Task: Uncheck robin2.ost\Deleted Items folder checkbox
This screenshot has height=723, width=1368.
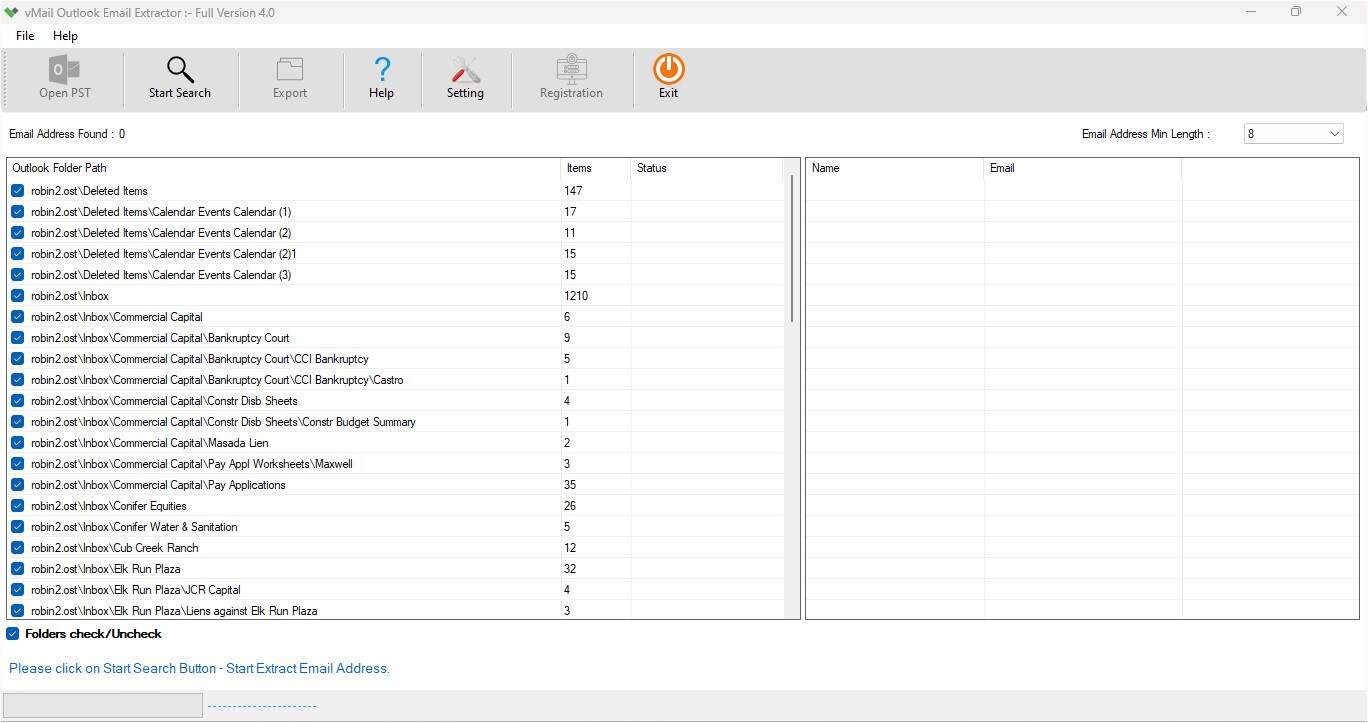Action: (x=18, y=191)
